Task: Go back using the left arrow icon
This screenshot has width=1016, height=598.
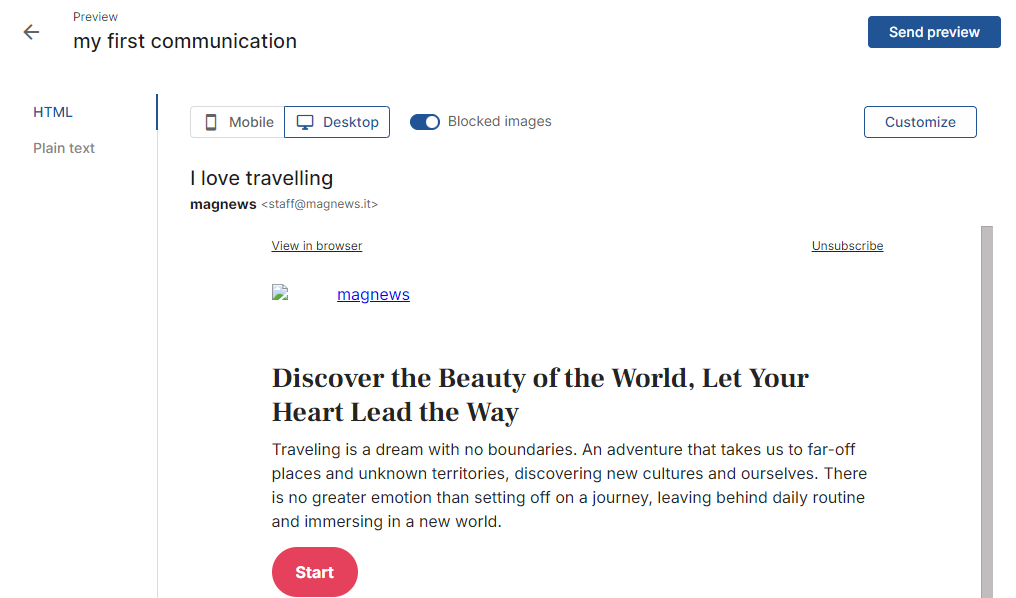Action: pos(31,32)
